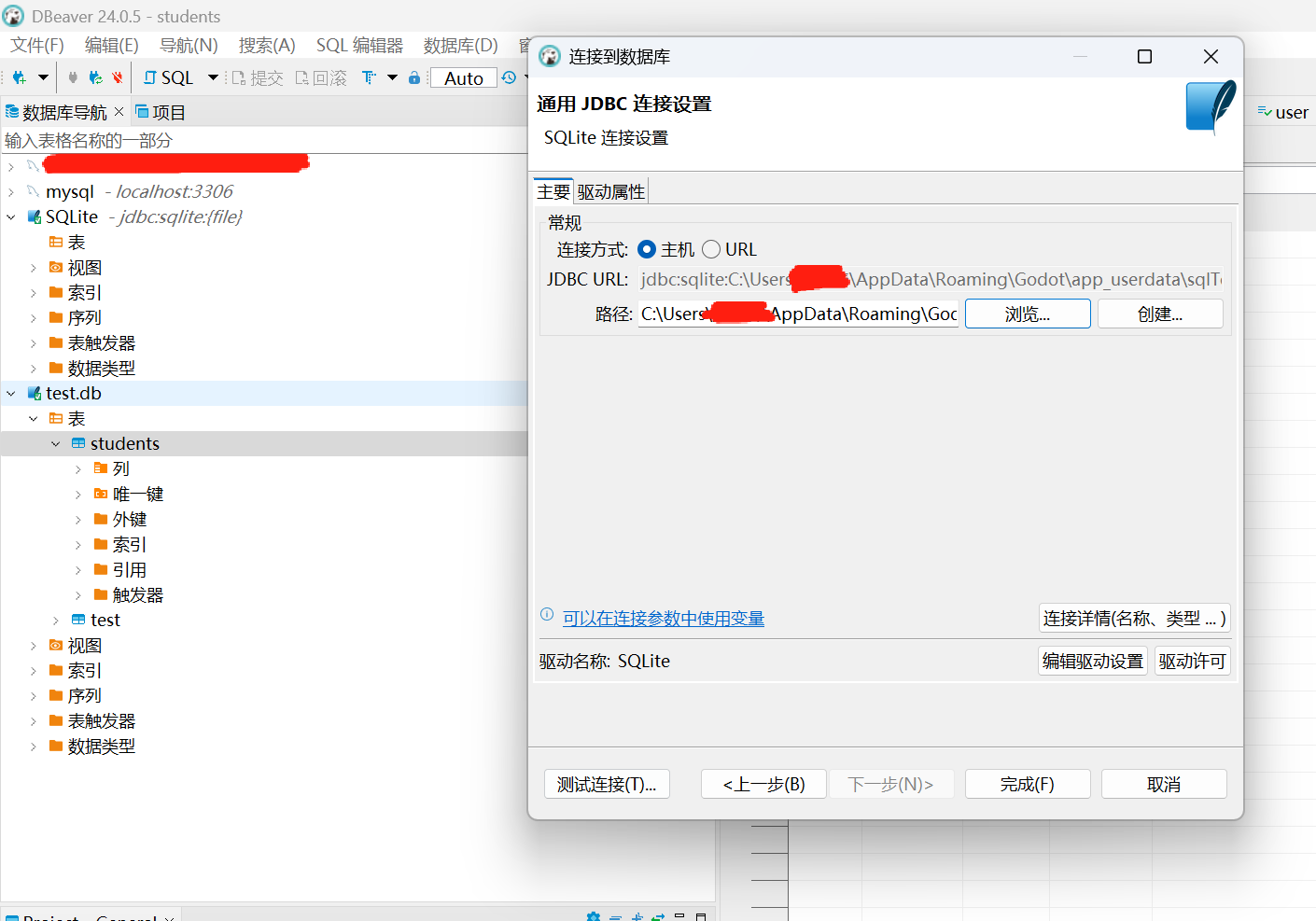1316x921 pixels.
Task: Click the 触发器 folder icon under students
Action: tap(101, 594)
